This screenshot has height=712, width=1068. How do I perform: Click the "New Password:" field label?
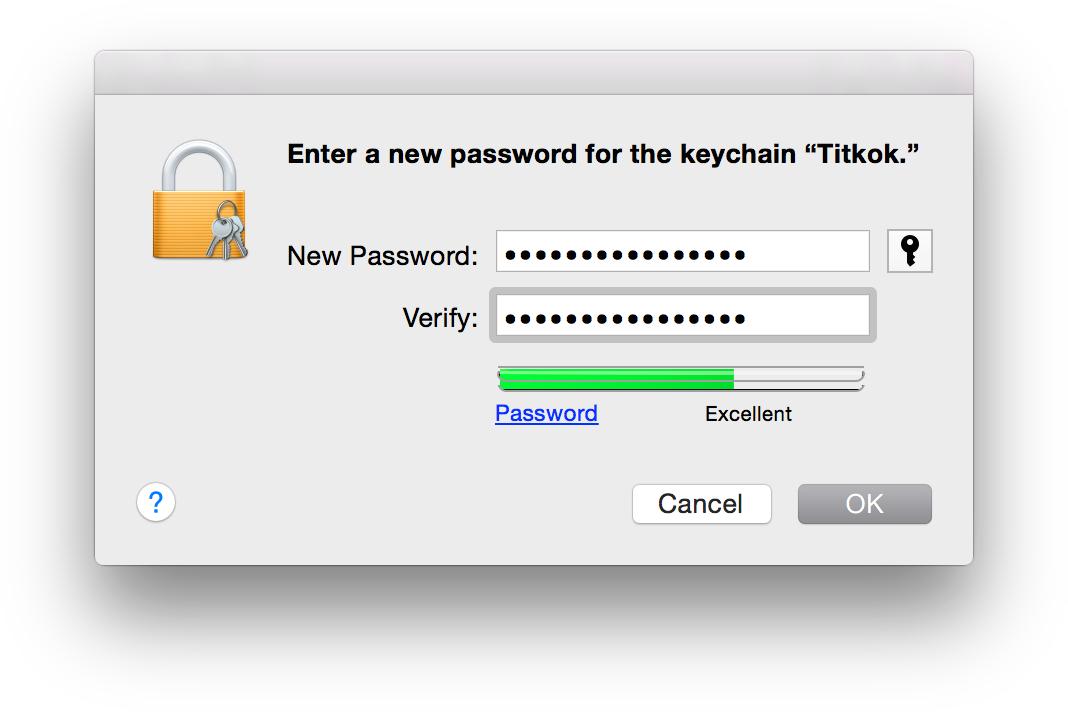pos(383,256)
